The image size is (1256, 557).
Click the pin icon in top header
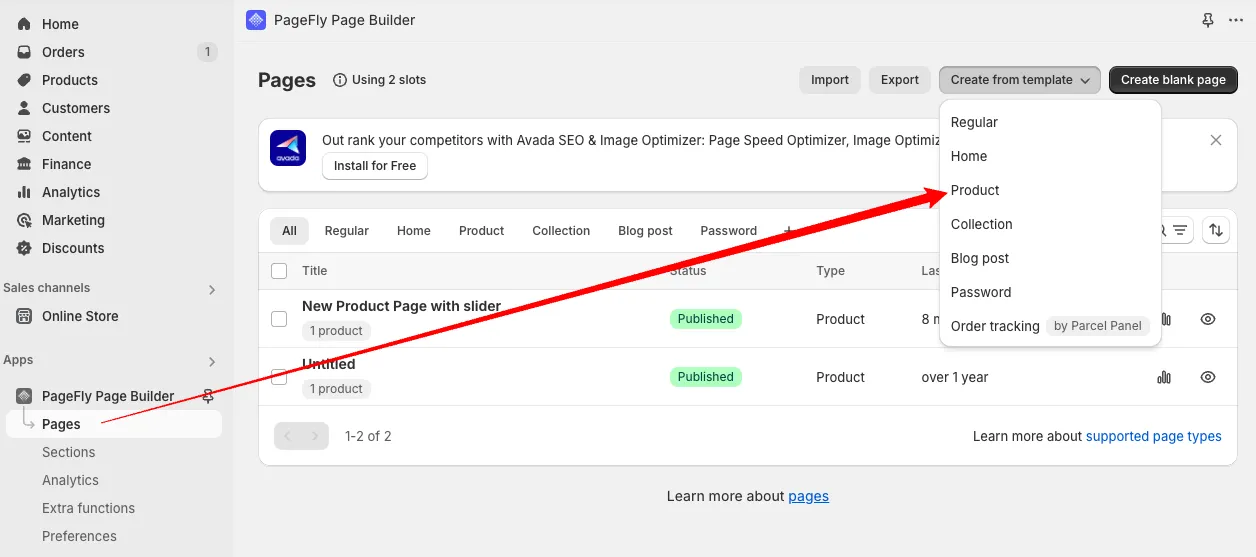pyautogui.click(x=1208, y=20)
